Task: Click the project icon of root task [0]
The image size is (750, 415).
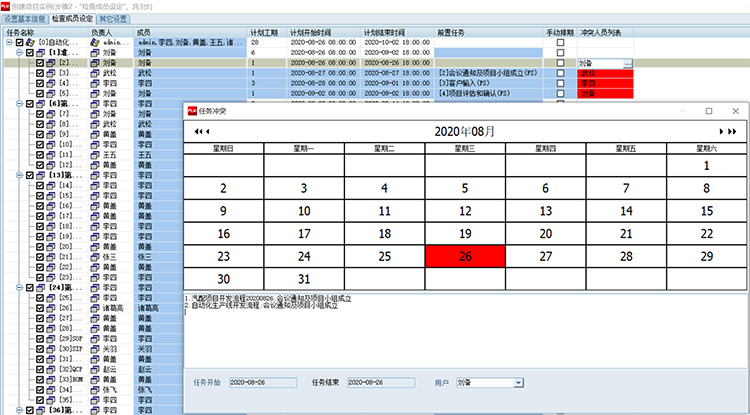Action: (x=29, y=43)
